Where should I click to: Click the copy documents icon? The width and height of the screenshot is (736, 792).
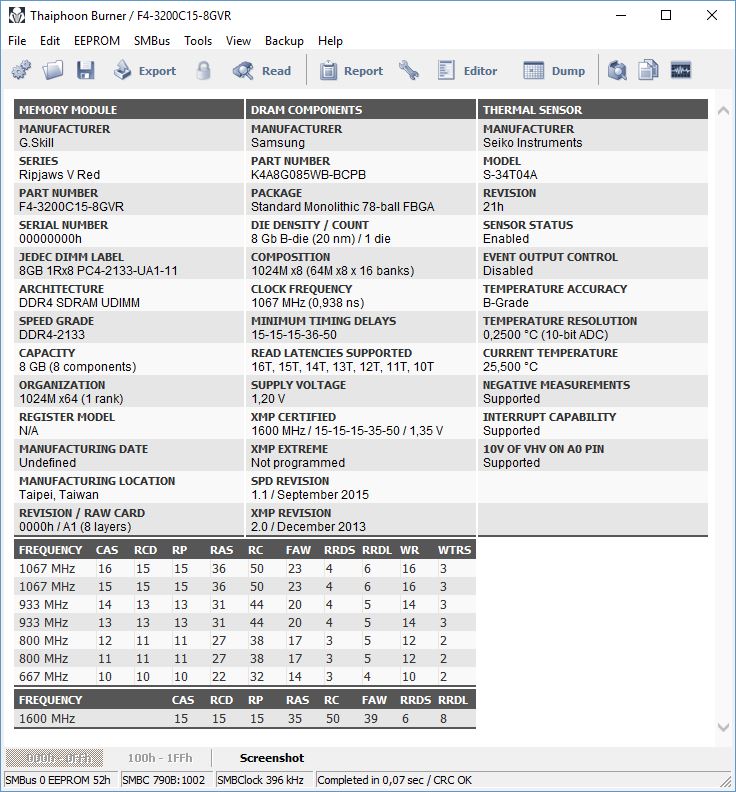pyautogui.click(x=648, y=71)
